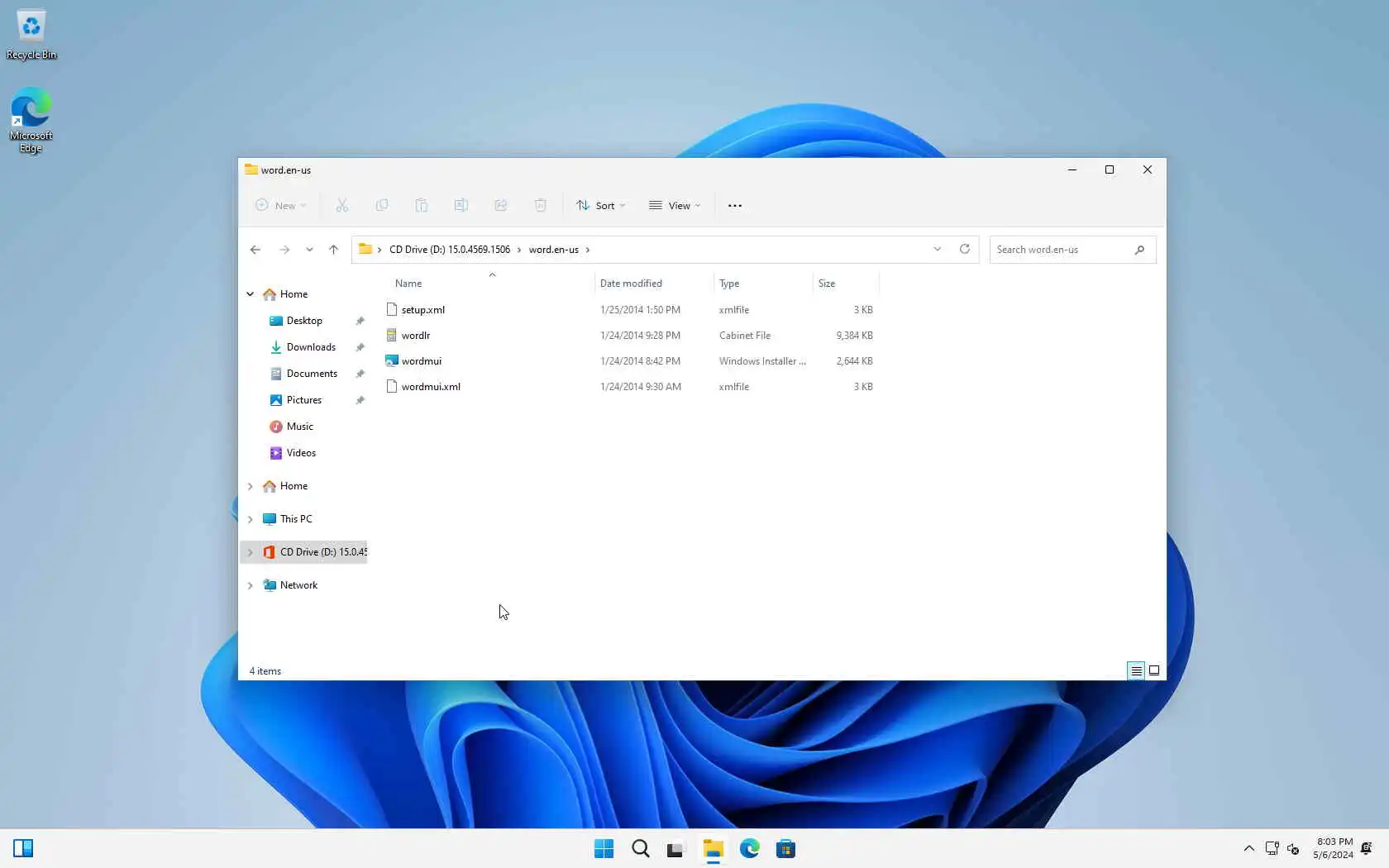Click the Share icon in toolbar
The height and width of the screenshot is (868, 1389).
501,205
